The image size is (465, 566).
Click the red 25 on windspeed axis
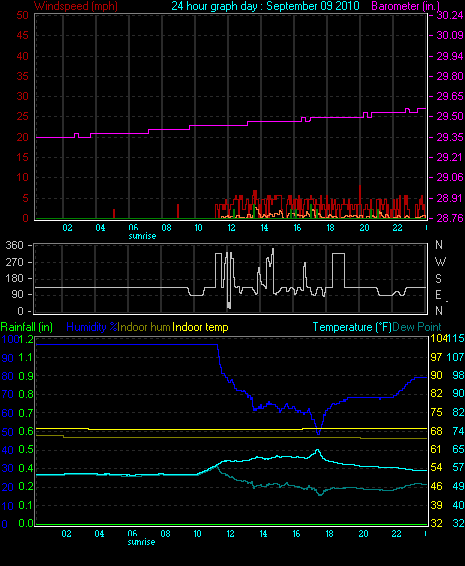22,117
